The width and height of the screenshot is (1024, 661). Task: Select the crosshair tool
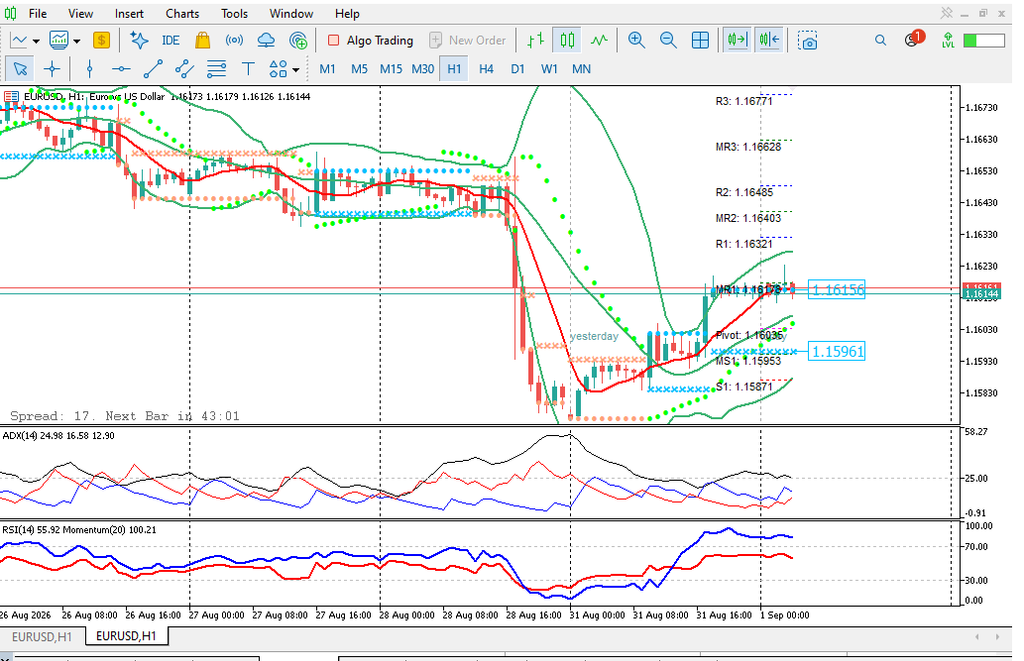coord(52,69)
